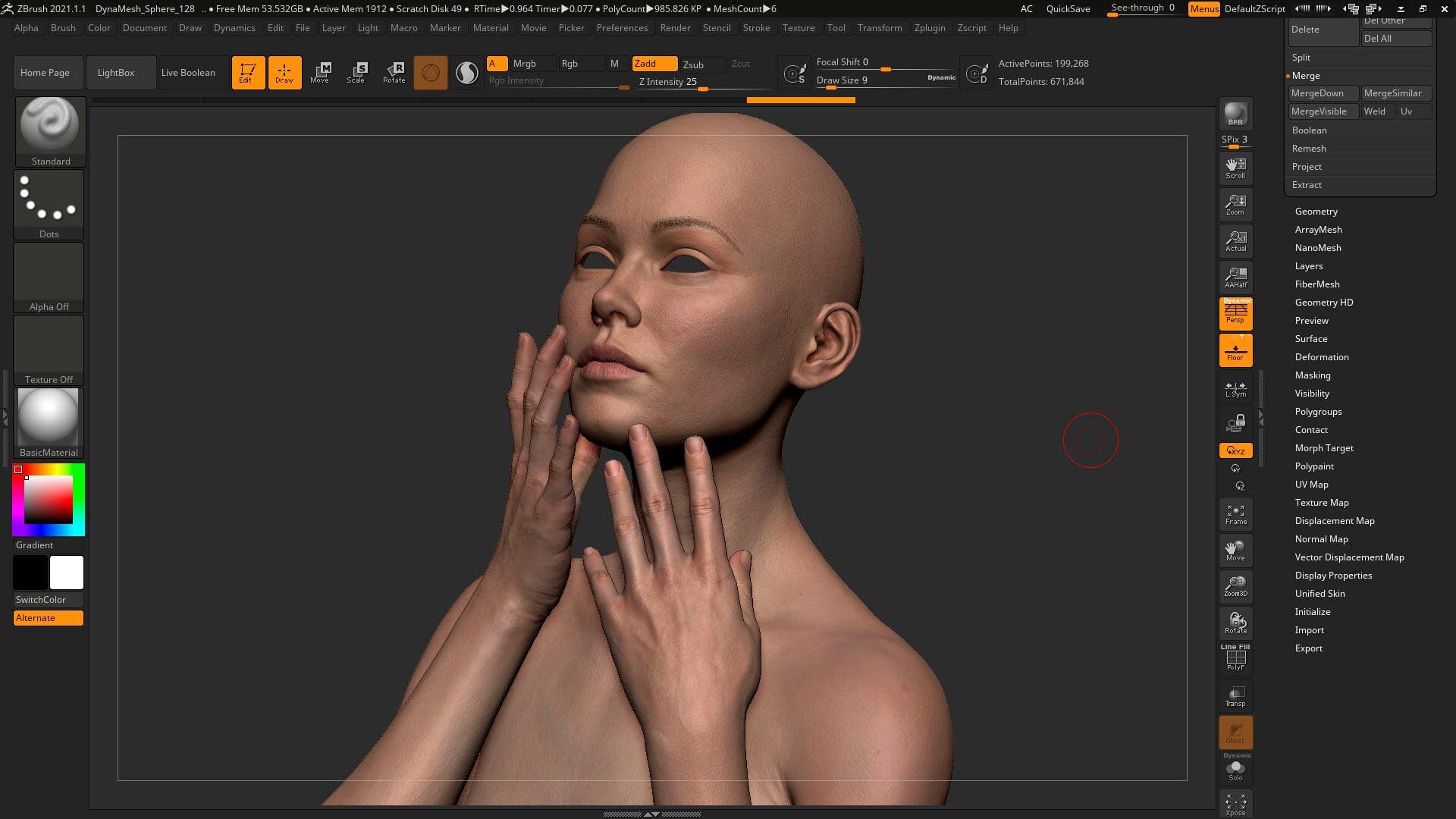1456x819 pixels.
Task: Toggle the Mrgb channel
Action: pyautogui.click(x=533, y=64)
